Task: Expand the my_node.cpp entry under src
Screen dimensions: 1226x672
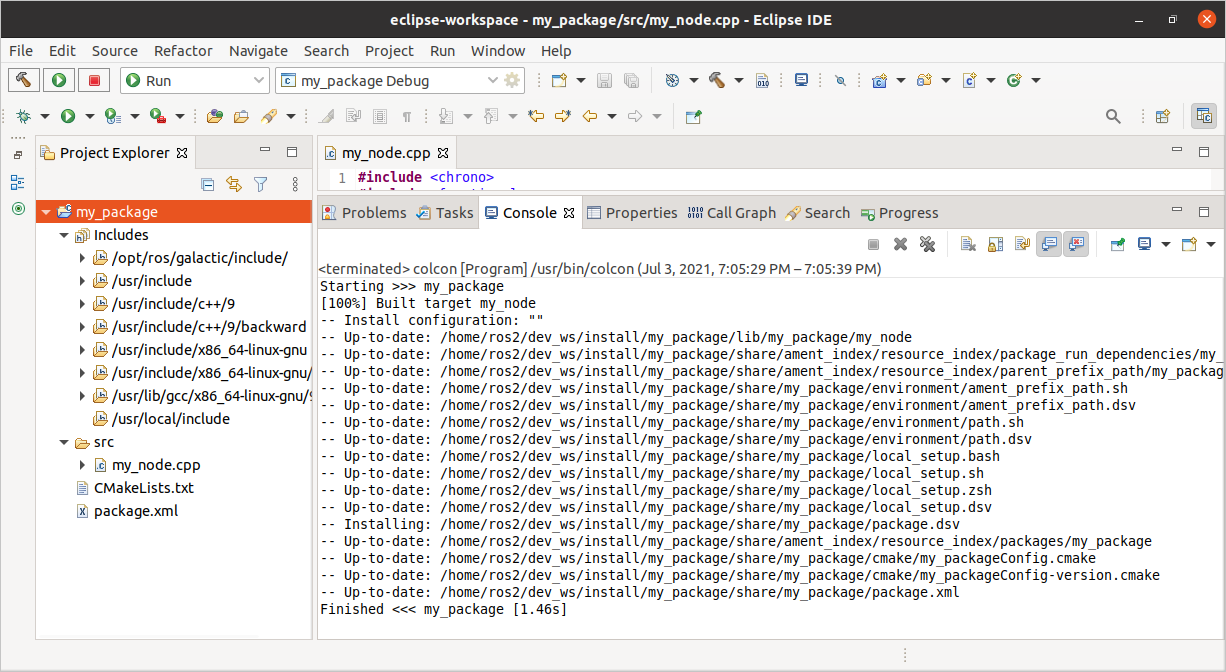Action: tap(82, 465)
